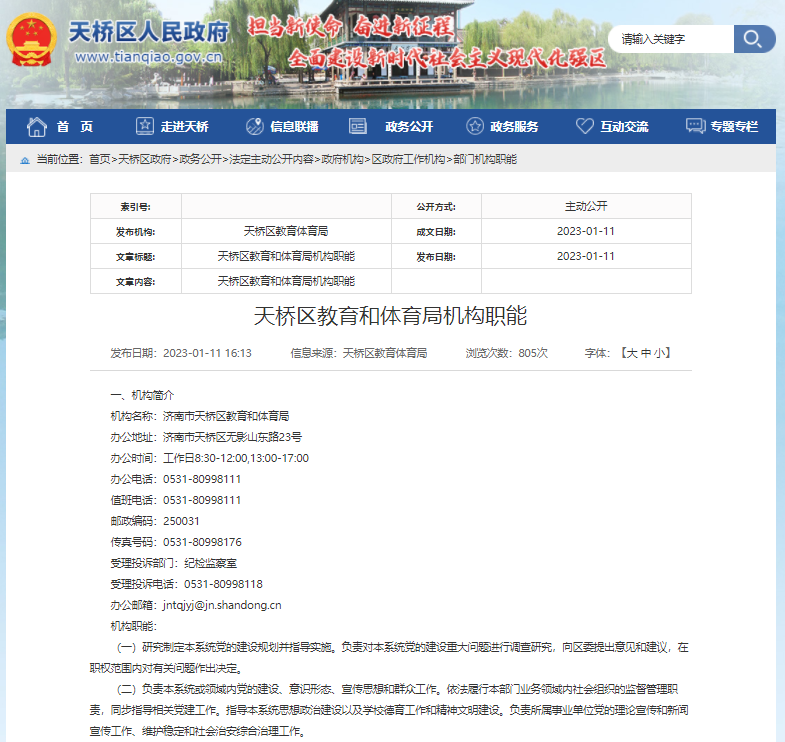Click the article heading 天桥区教育和体育局机构职能
The width and height of the screenshot is (785, 742).
coord(390,316)
